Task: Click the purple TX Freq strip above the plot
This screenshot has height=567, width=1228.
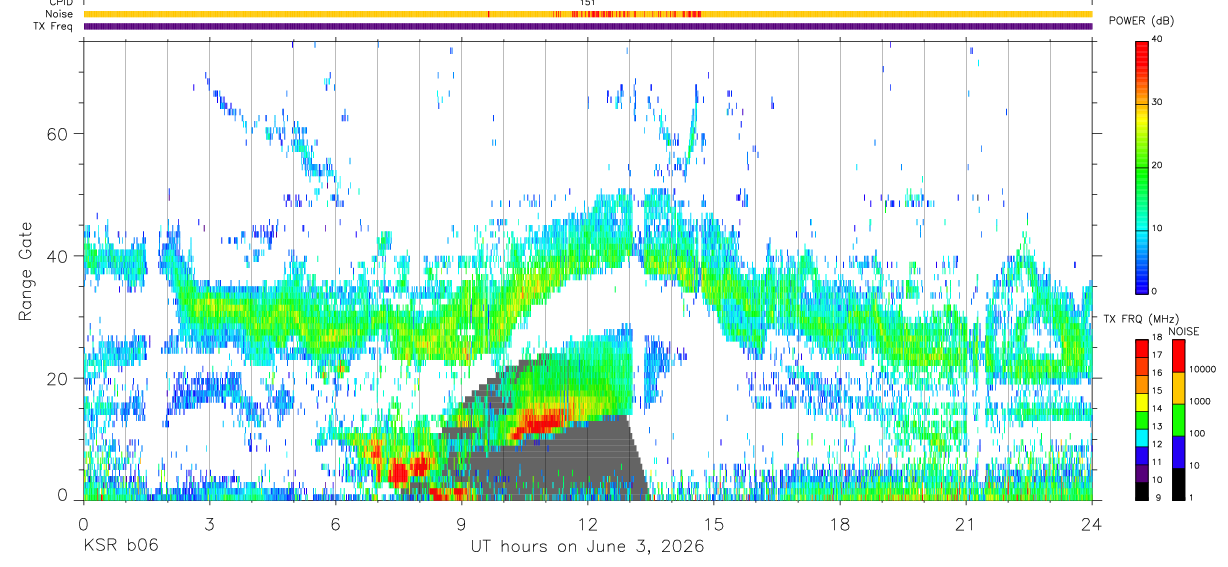Action: click(588, 26)
